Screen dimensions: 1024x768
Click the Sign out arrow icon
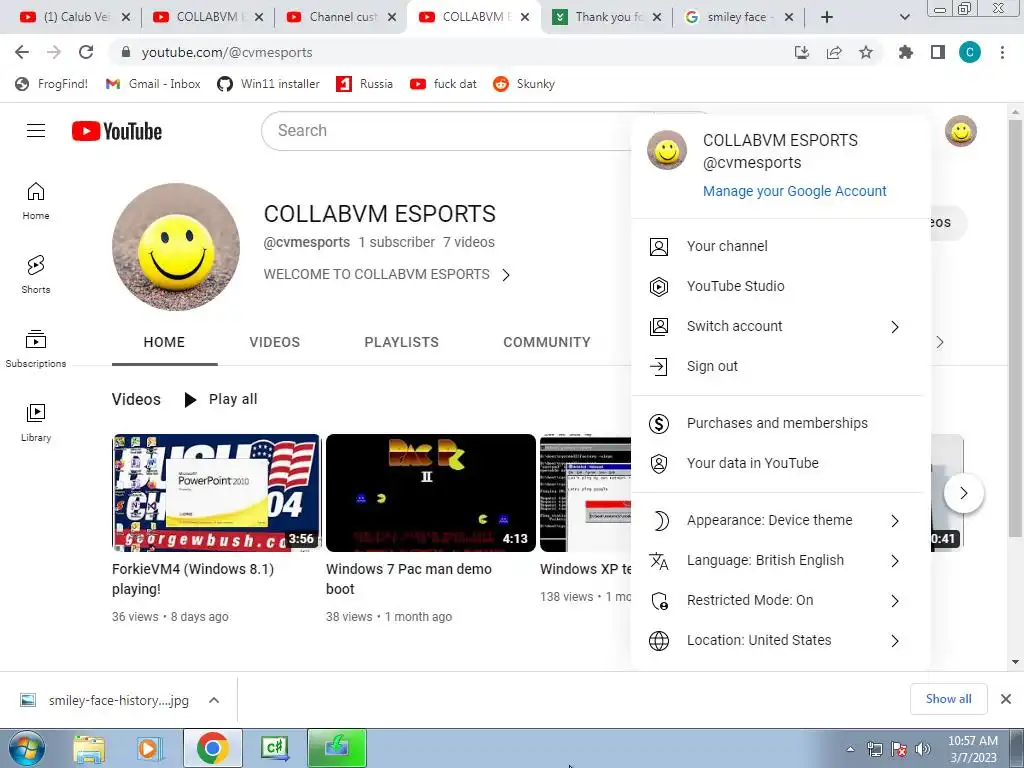pos(659,366)
